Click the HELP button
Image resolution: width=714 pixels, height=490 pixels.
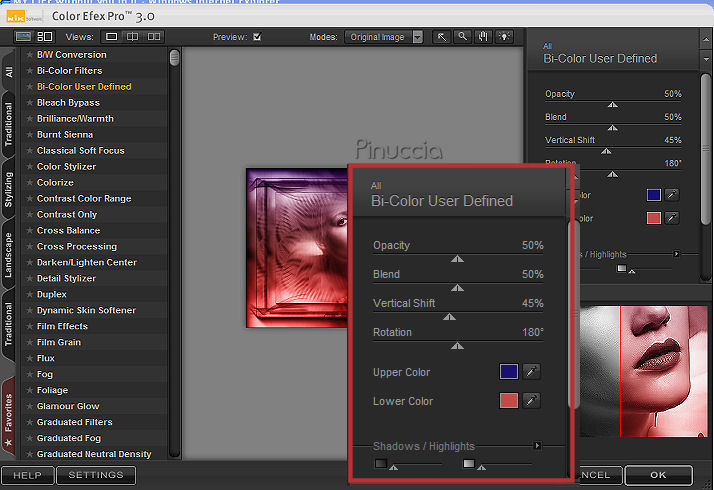pos(28,475)
